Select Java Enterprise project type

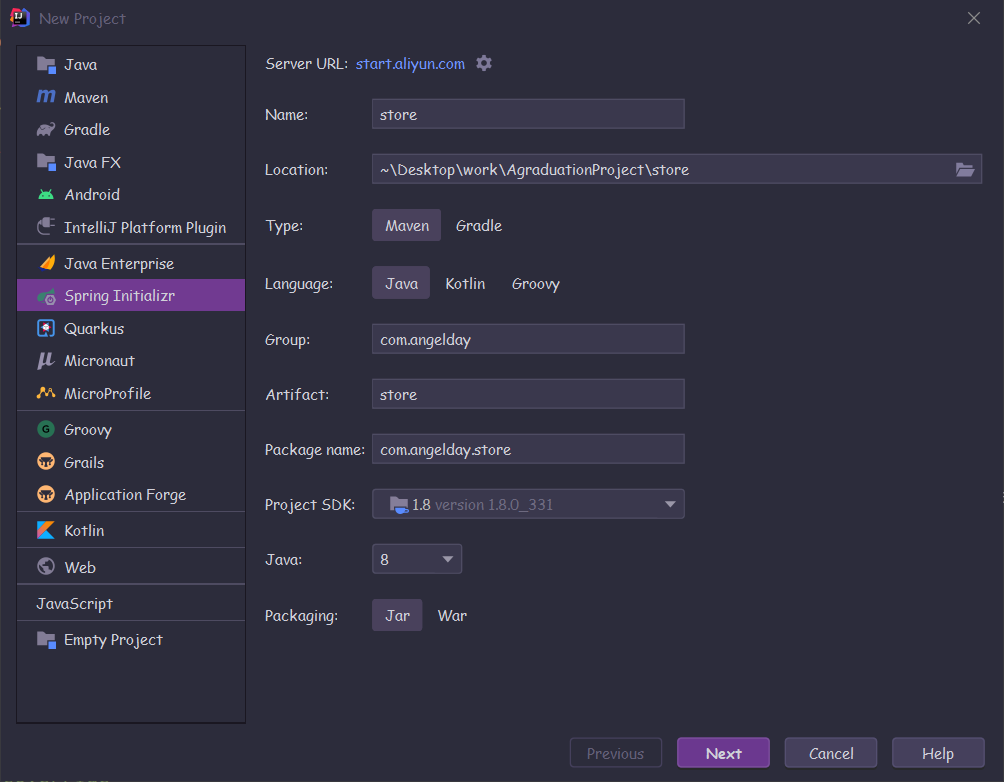[x=119, y=264]
